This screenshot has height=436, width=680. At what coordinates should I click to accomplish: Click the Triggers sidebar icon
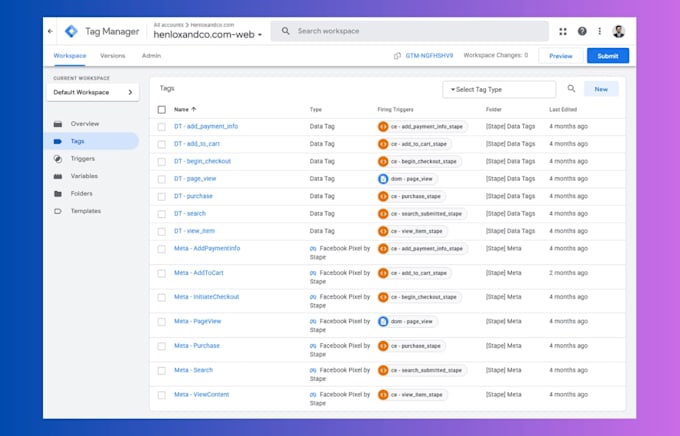[58, 159]
